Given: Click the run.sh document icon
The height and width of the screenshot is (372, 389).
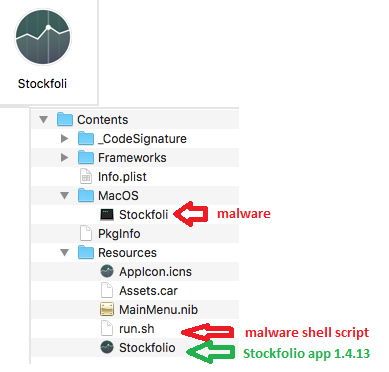Looking at the screenshot, I should 107,328.
